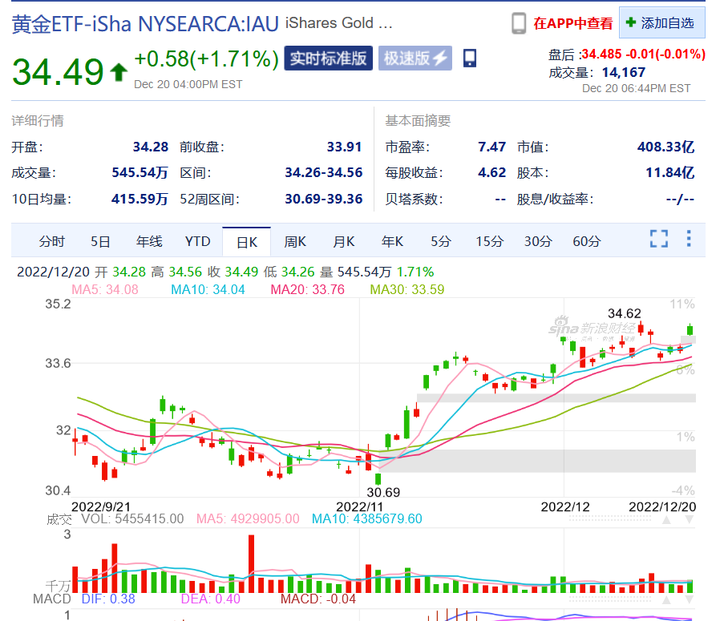Select the 周K chart tab
Screen dimensions: 720x621
295,241
